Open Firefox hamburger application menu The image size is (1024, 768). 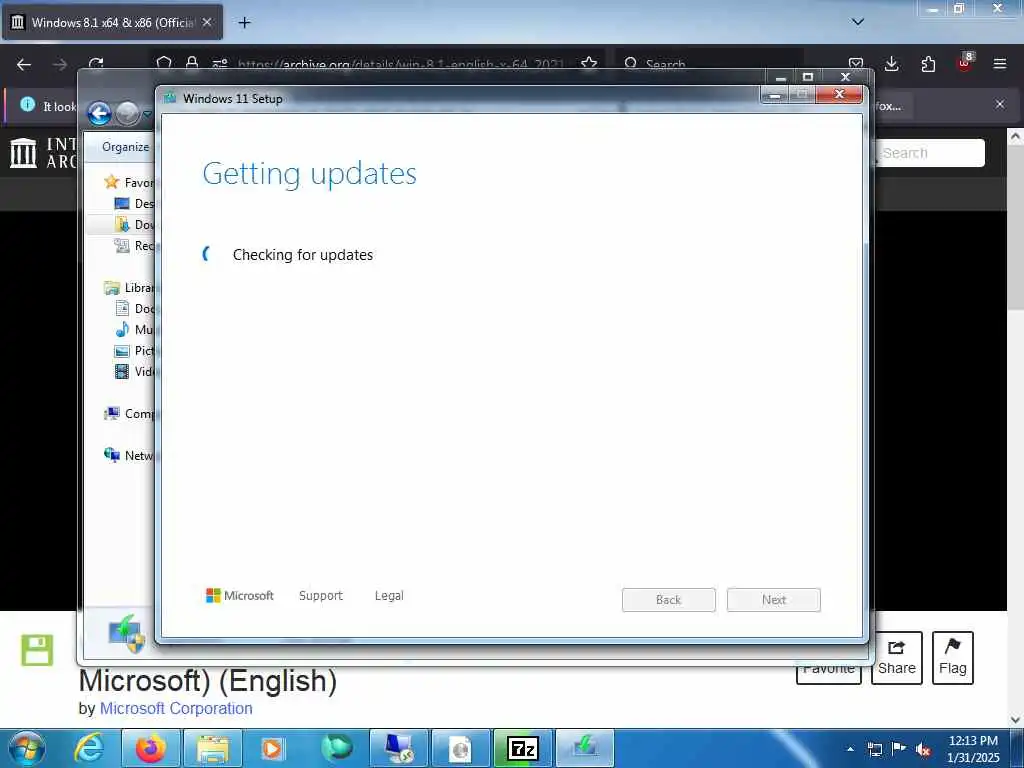tap(1000, 64)
